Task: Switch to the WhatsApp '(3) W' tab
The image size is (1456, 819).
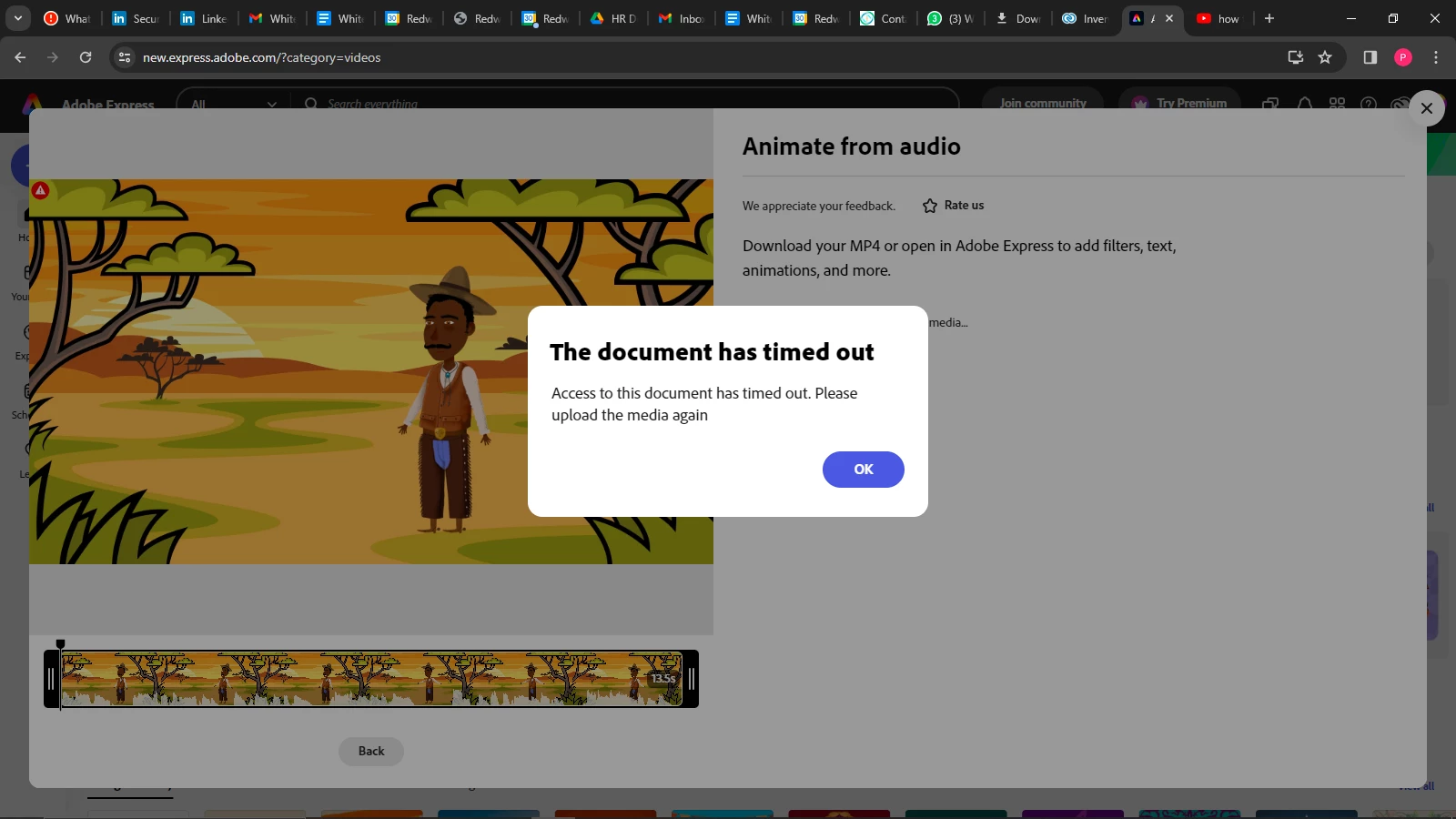Action: (x=951, y=18)
